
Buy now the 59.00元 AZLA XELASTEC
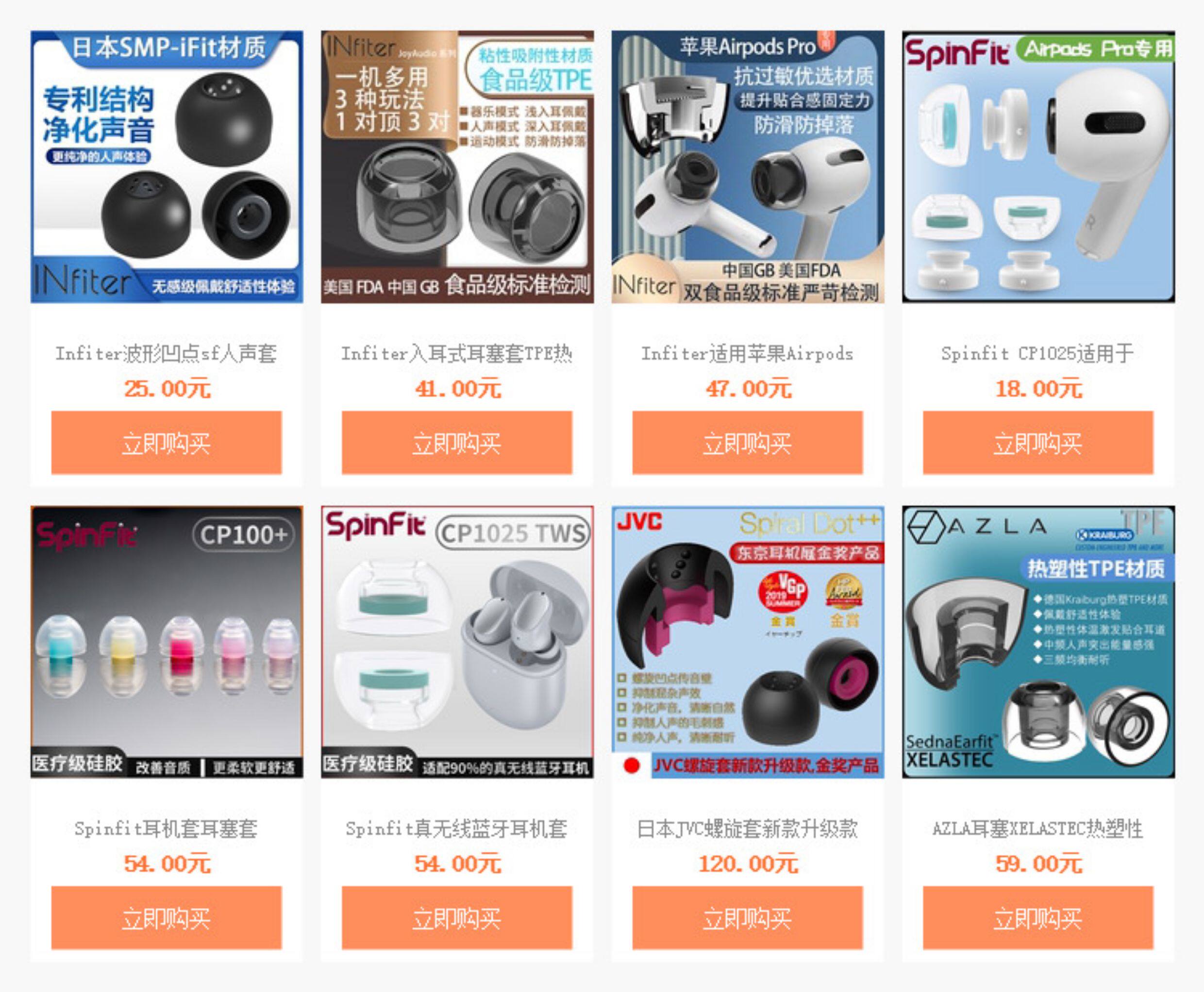point(1037,918)
